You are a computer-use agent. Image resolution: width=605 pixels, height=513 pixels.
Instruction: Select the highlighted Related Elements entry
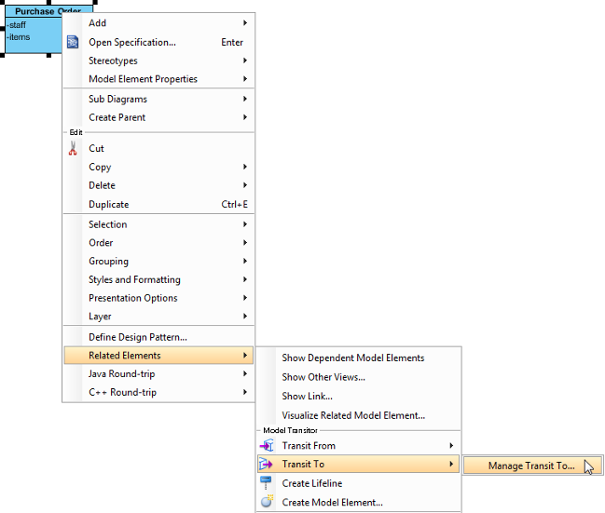click(x=159, y=355)
